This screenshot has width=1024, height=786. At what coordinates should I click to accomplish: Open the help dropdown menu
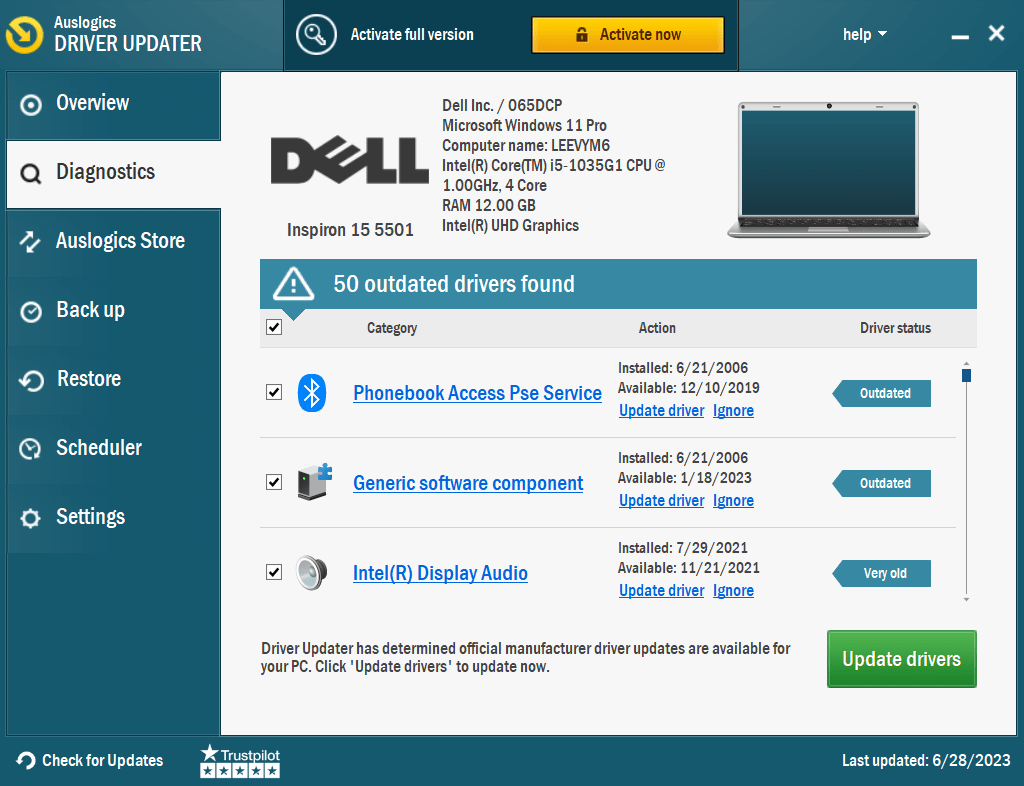click(x=864, y=33)
